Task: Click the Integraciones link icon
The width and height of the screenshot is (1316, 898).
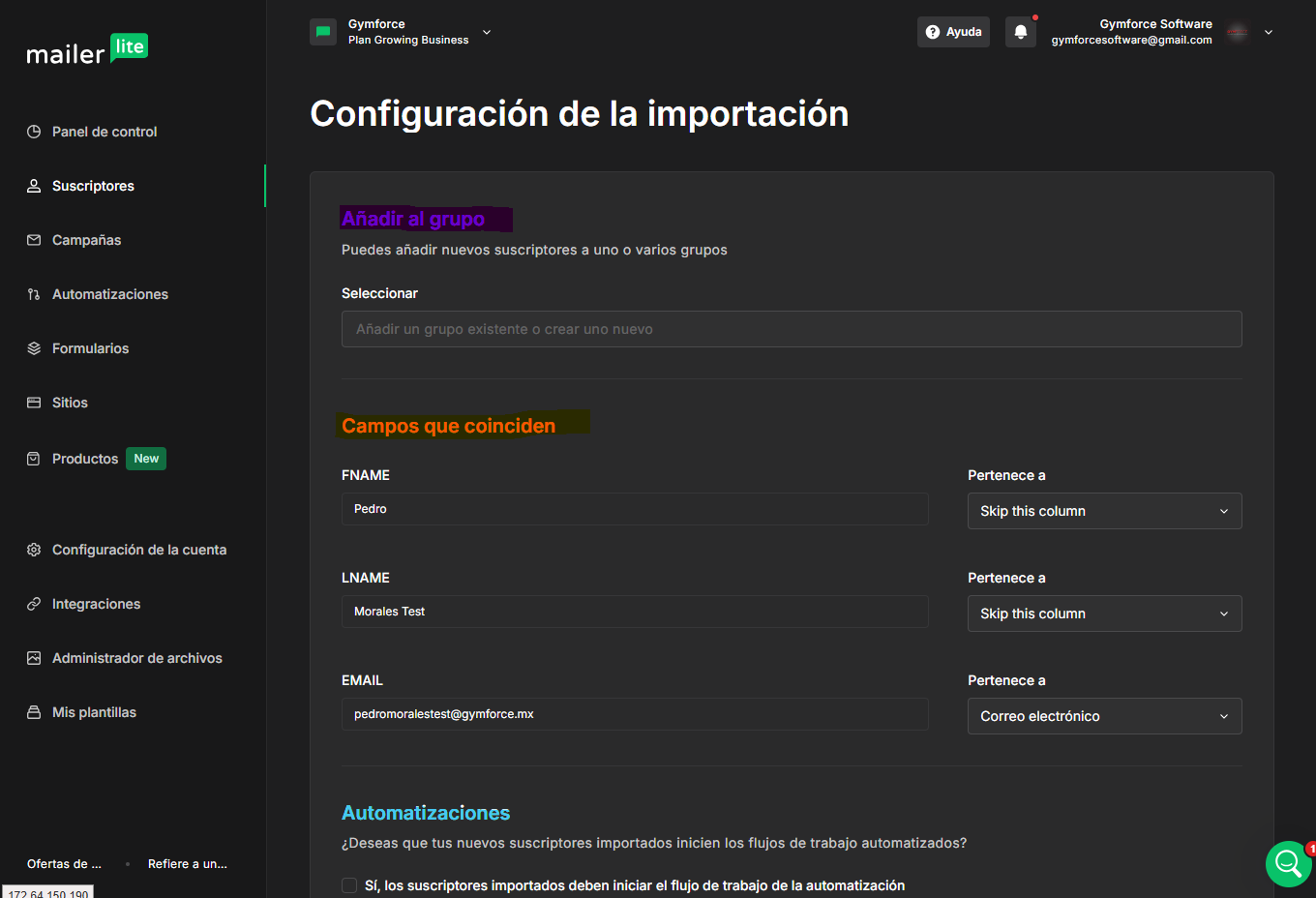Action: (x=34, y=604)
